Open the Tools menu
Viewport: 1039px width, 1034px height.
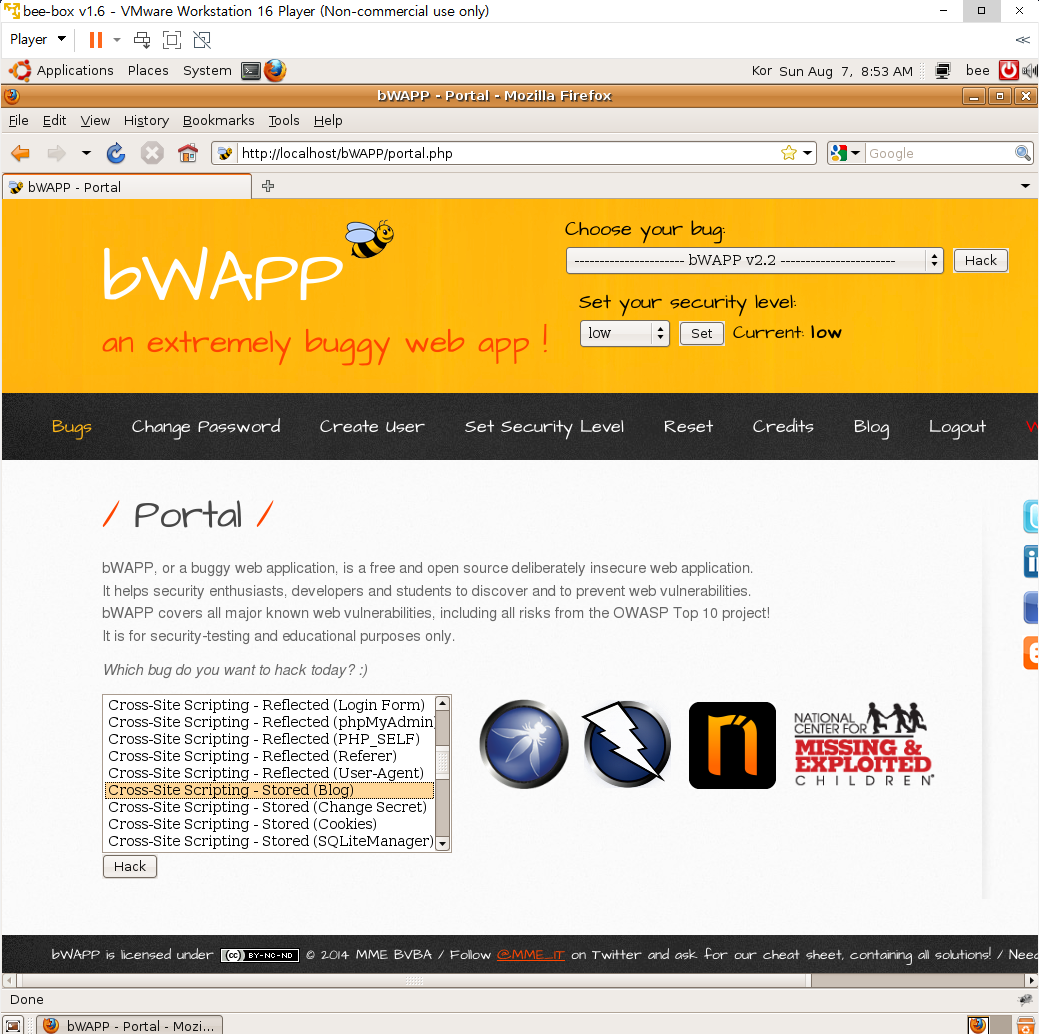click(x=284, y=120)
